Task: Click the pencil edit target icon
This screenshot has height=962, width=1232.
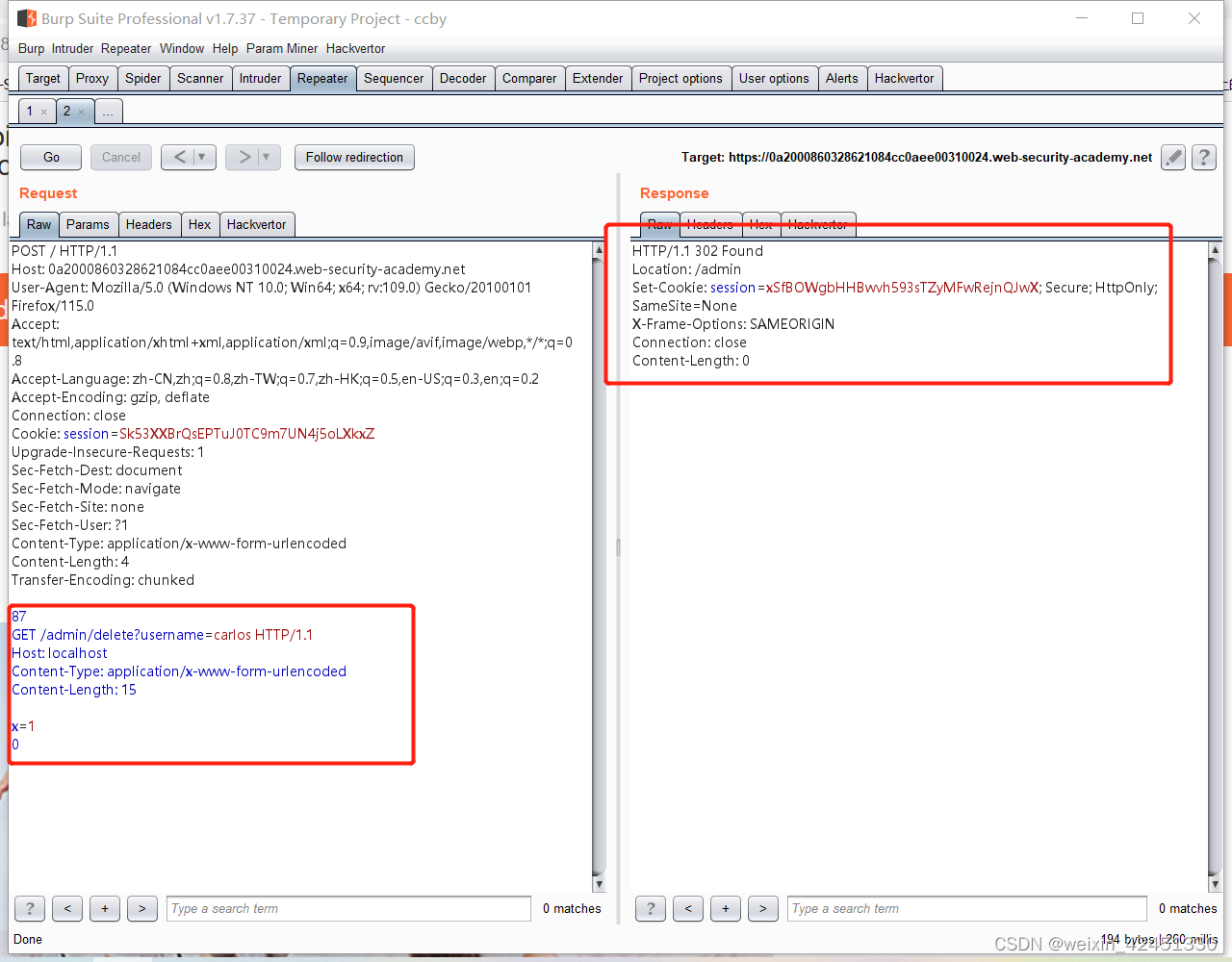Action: point(1173,158)
